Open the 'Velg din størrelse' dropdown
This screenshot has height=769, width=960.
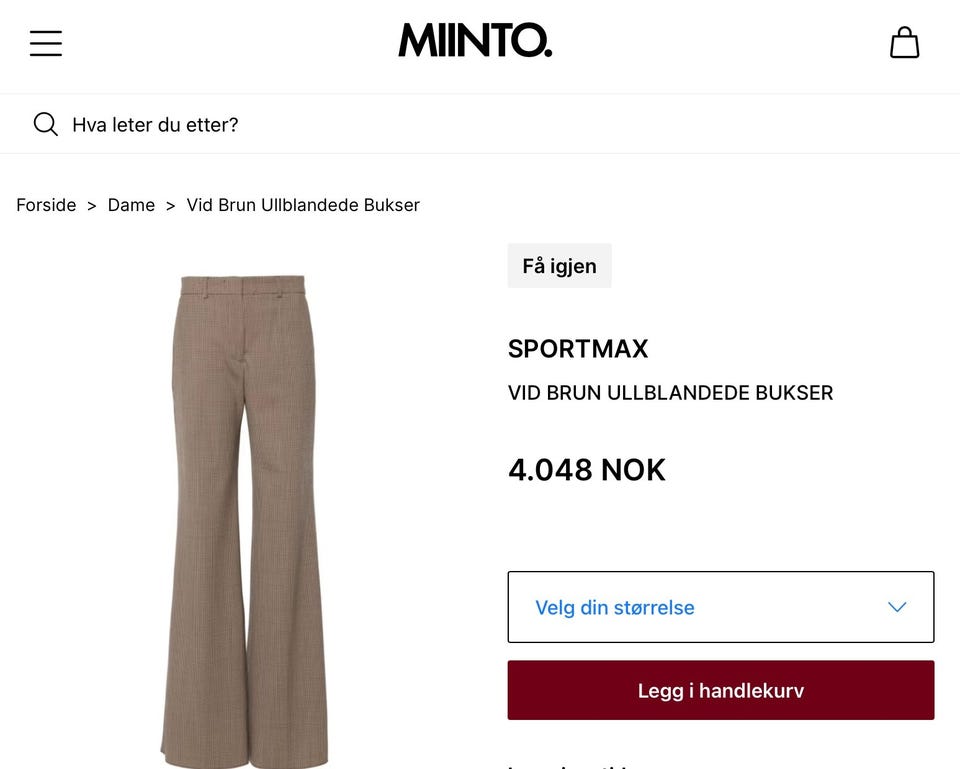tap(721, 607)
